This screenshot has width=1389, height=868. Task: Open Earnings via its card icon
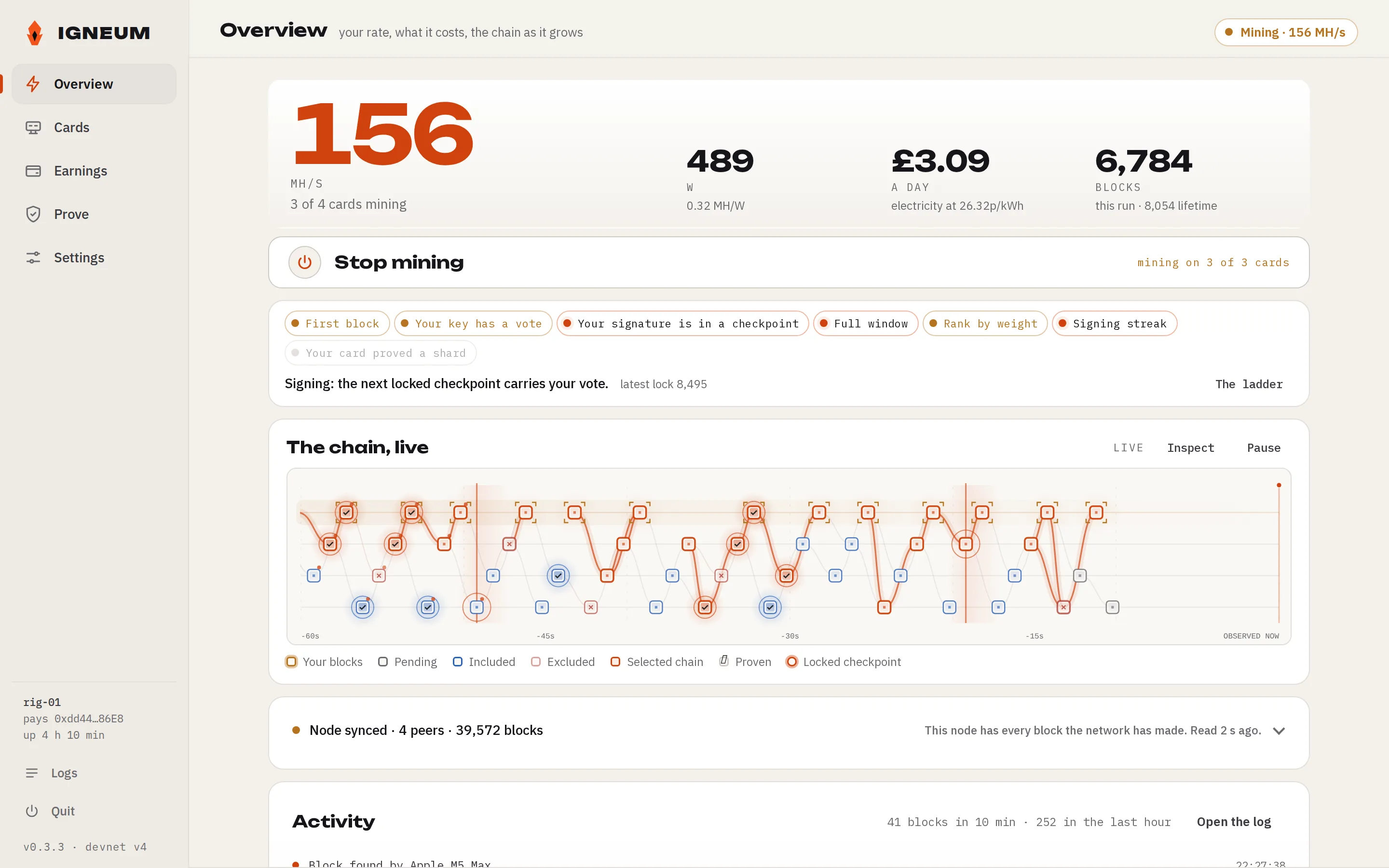pos(33,171)
